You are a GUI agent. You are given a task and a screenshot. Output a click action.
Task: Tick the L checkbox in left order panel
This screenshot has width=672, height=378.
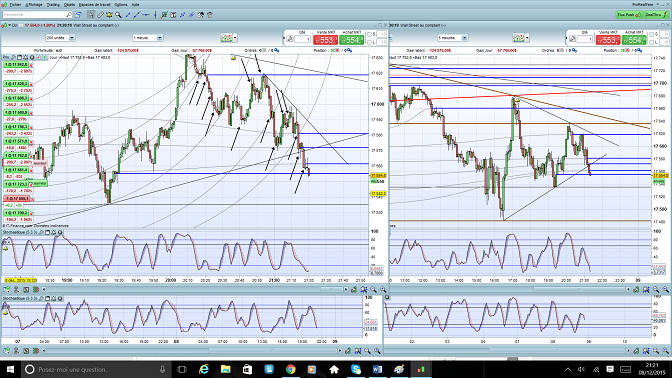(369, 42)
